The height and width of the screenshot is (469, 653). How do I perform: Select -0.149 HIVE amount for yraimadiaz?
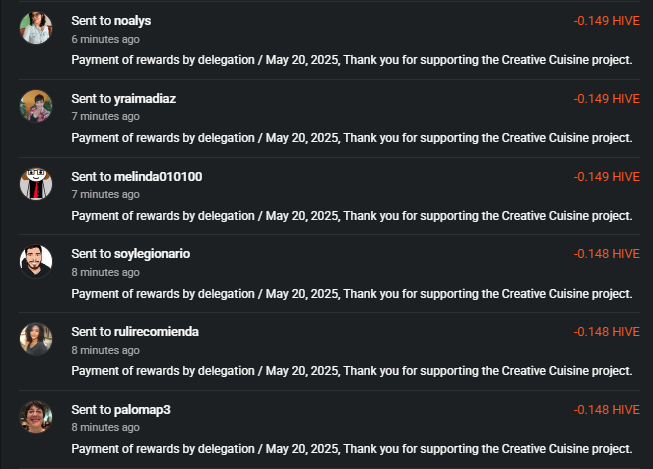tap(606, 99)
